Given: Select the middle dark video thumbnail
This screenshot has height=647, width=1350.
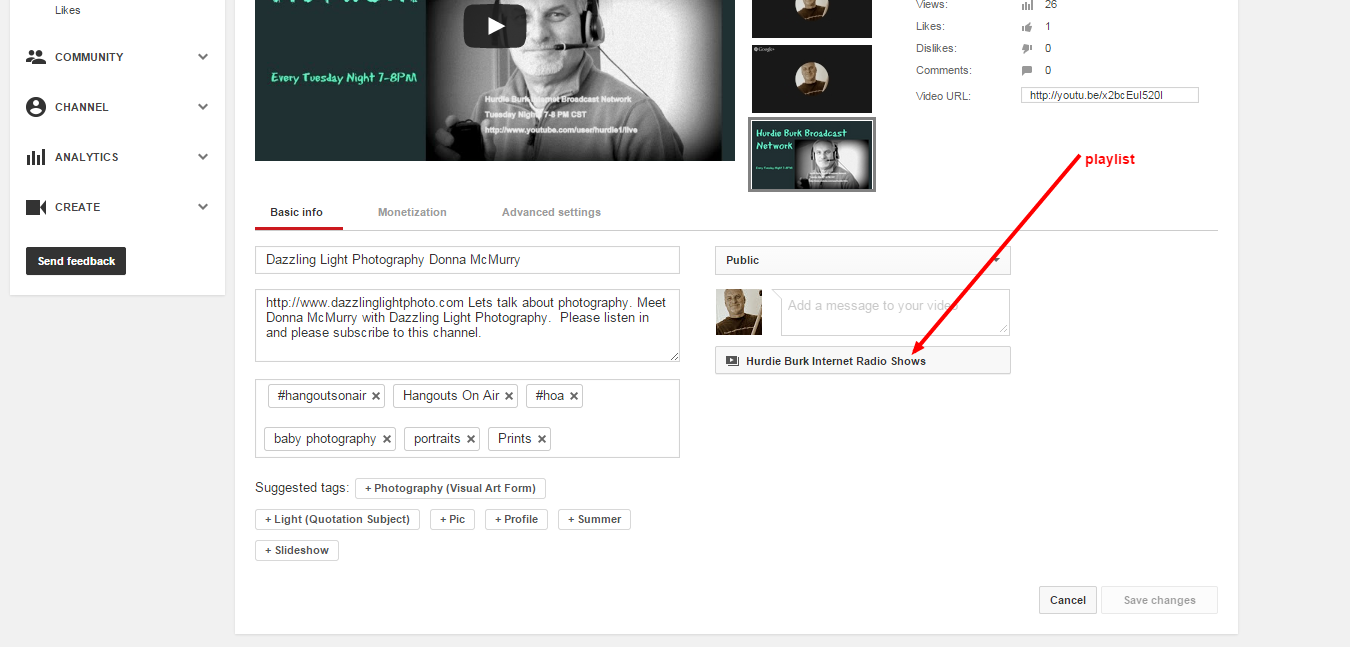Looking at the screenshot, I should [812, 79].
